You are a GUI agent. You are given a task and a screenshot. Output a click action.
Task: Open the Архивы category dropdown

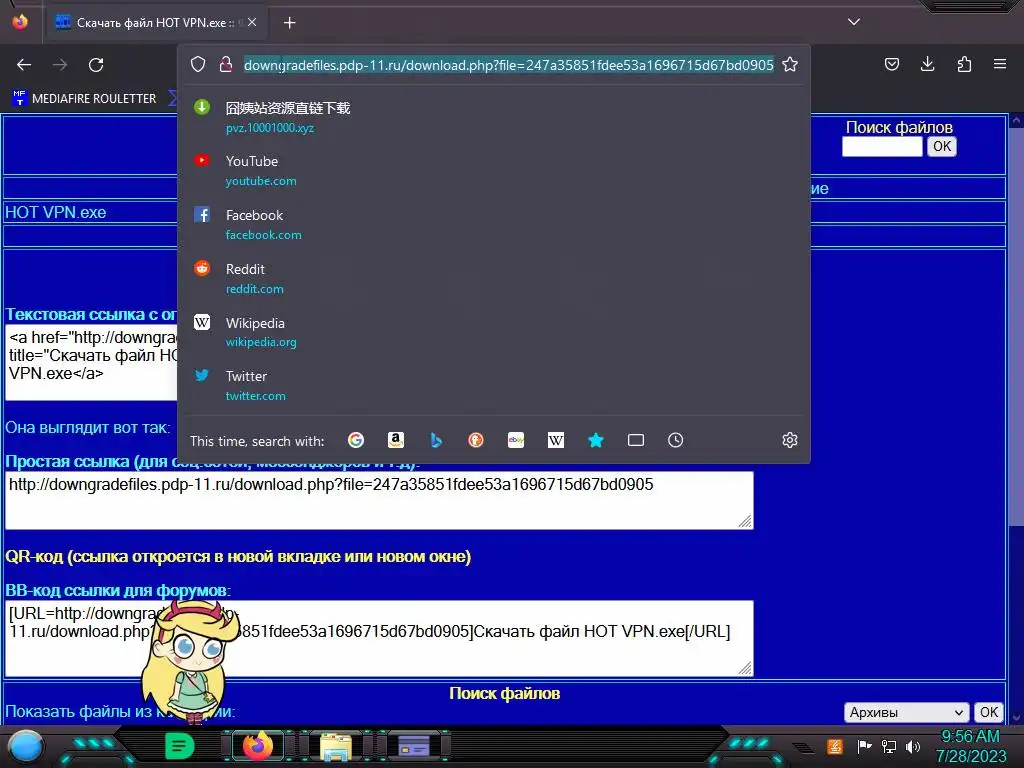[x=906, y=712]
